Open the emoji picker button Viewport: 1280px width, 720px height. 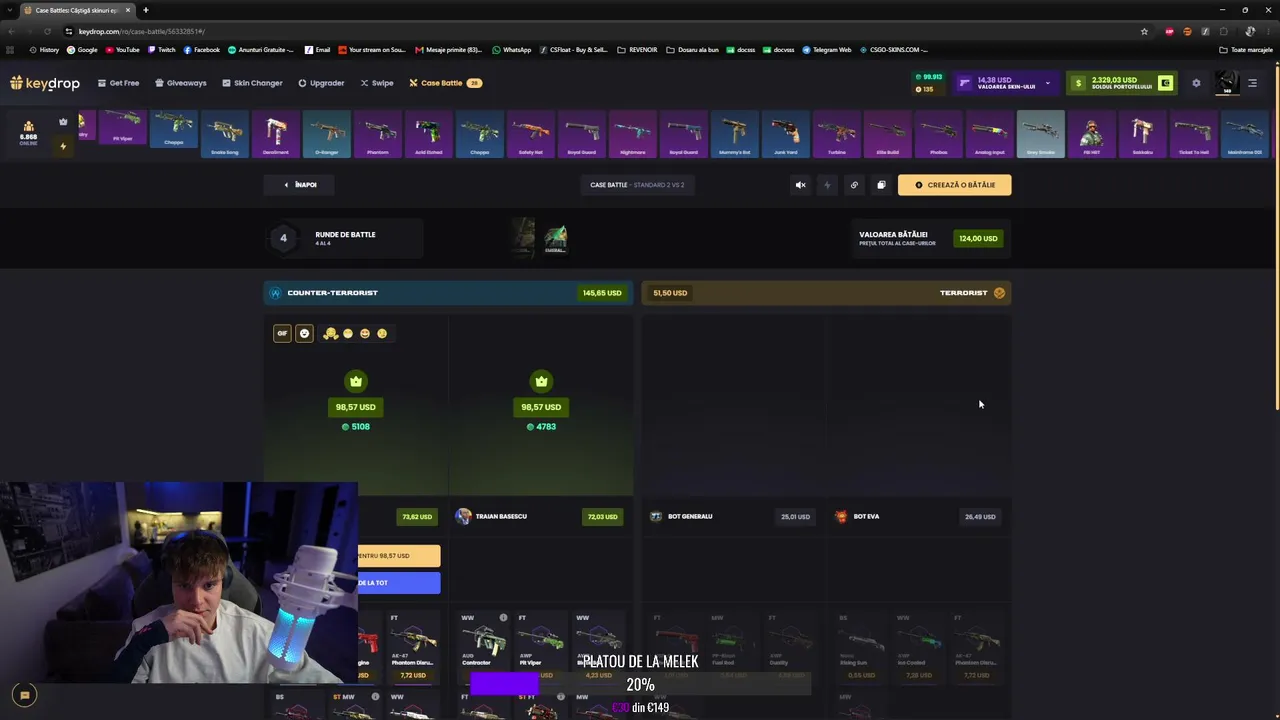[305, 333]
